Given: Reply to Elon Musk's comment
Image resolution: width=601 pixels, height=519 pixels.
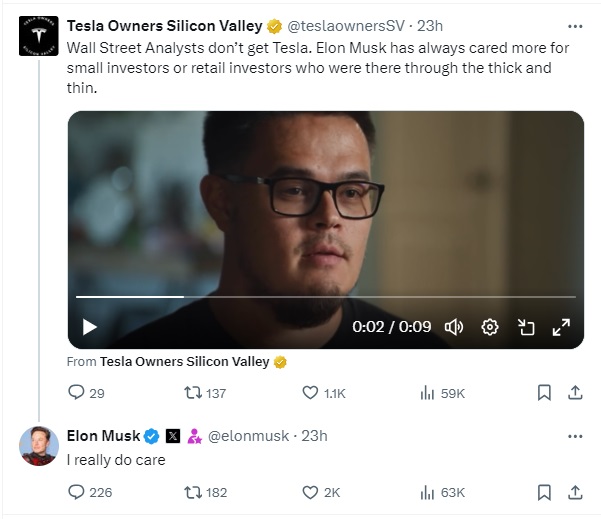Looking at the screenshot, I should point(77,492).
